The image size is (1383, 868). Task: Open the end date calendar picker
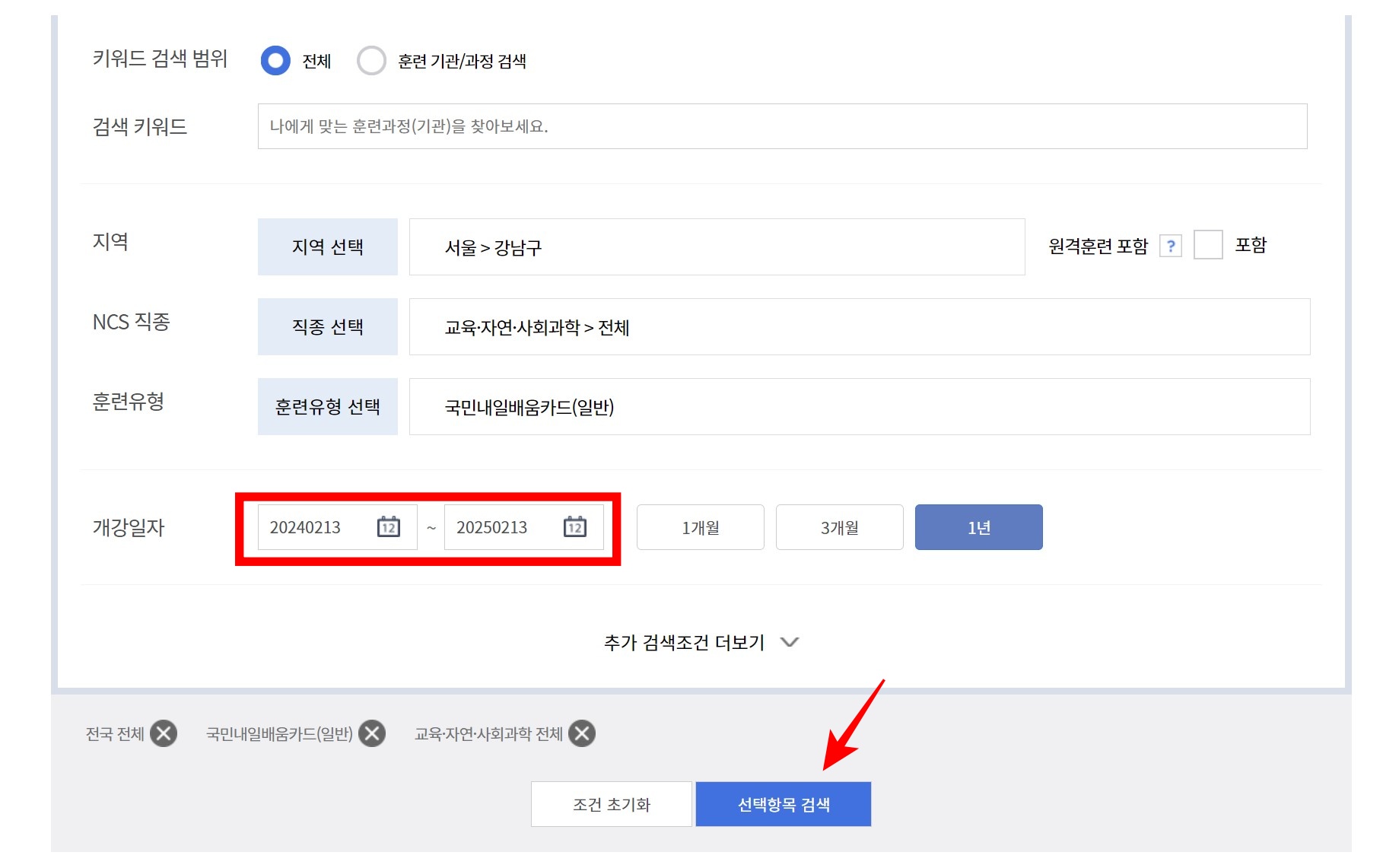point(575,527)
